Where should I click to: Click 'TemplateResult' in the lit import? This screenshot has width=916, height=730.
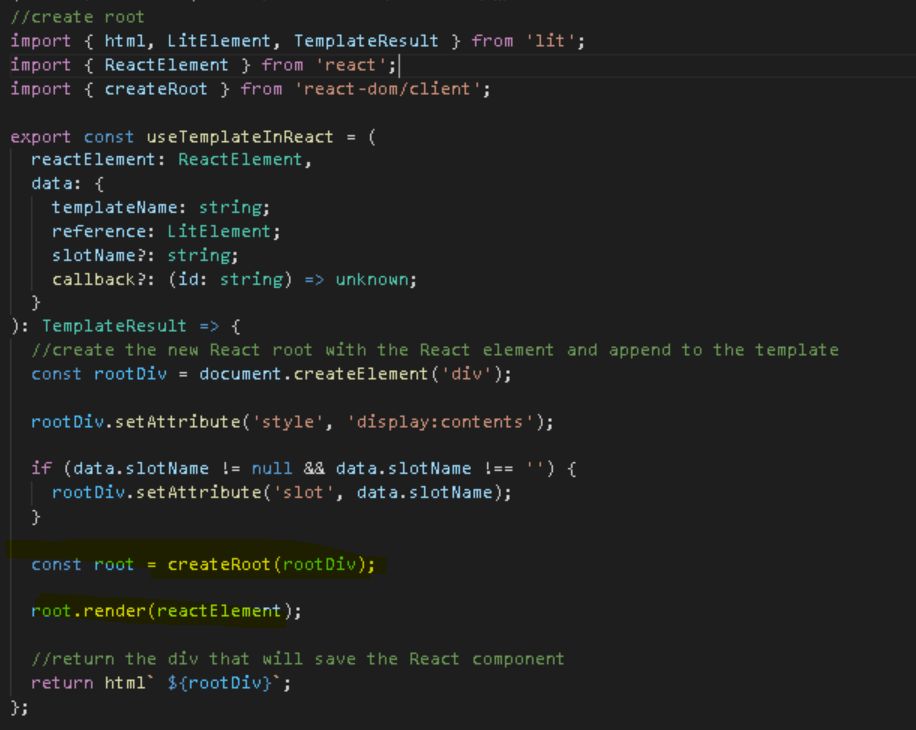366,41
